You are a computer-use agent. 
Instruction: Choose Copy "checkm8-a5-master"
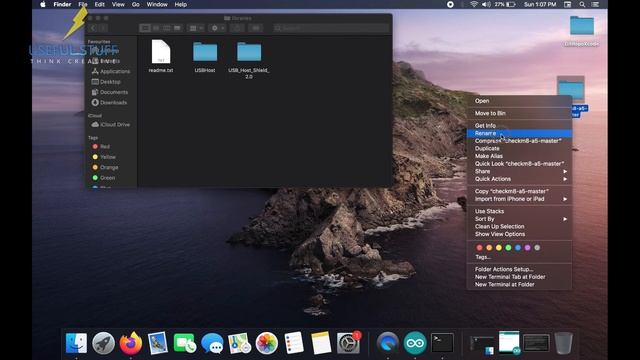coord(519,191)
